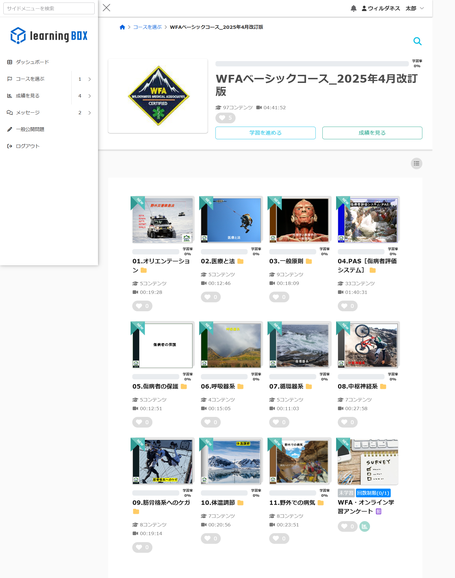Click 08.中枢神経系 bike thumbnail

[368, 345]
